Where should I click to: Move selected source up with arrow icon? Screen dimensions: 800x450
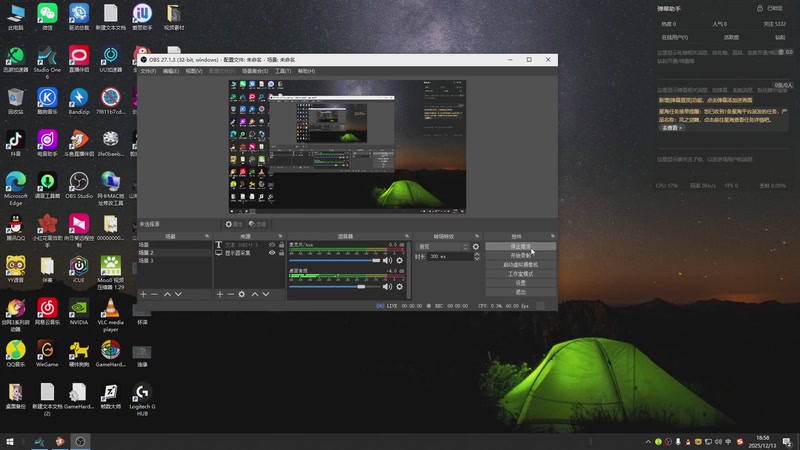(x=255, y=294)
